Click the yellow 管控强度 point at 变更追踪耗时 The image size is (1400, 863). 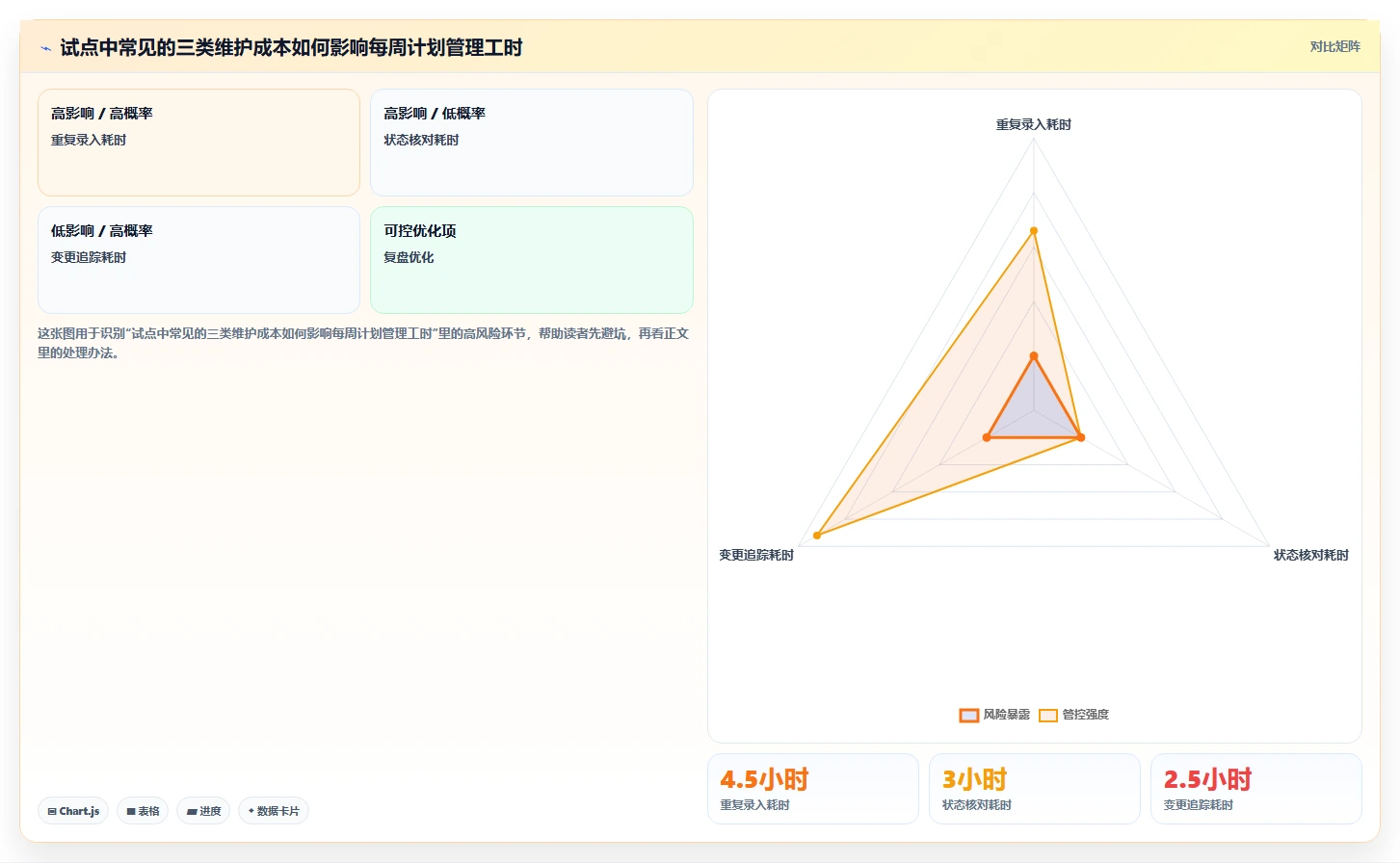(817, 535)
